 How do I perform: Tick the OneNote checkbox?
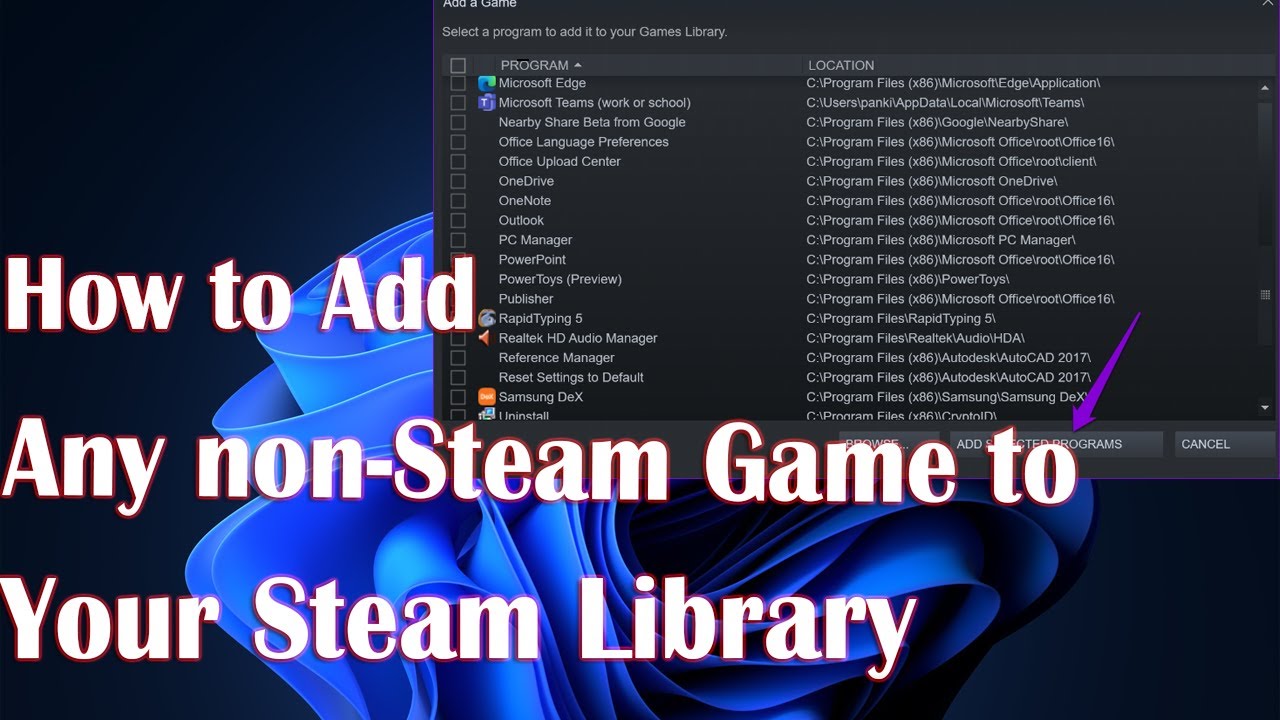coord(458,201)
